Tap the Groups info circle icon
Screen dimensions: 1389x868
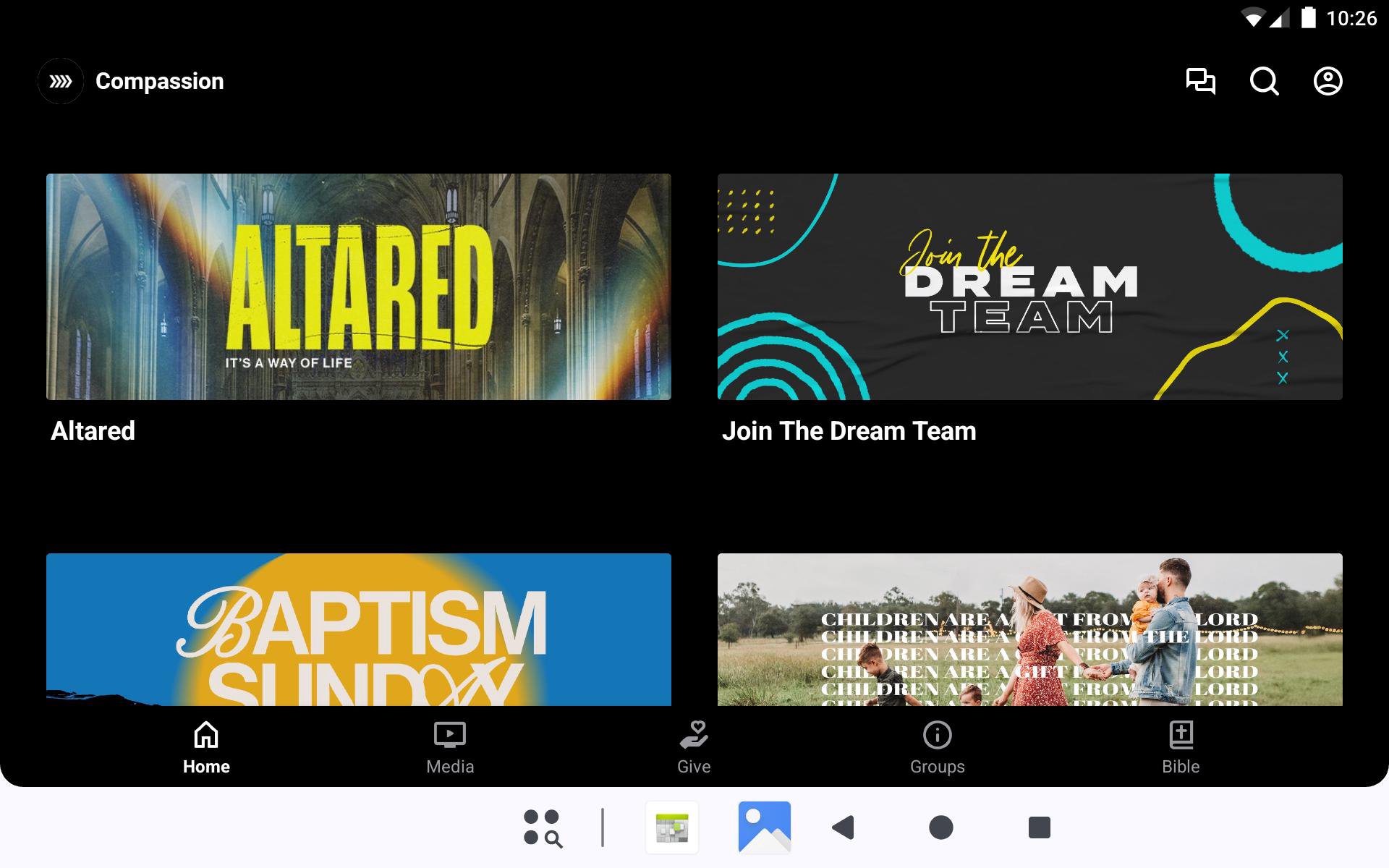(x=937, y=735)
